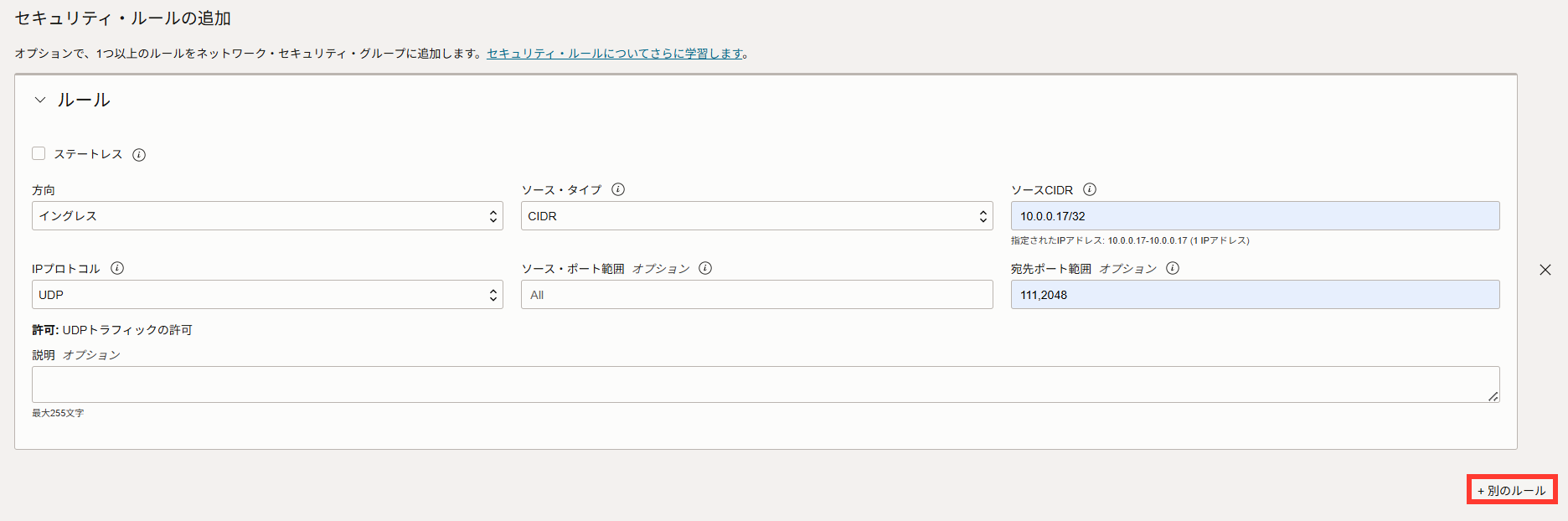Remove this rule with the X icon
Viewport: 1568px width, 521px height.
tap(1545, 270)
